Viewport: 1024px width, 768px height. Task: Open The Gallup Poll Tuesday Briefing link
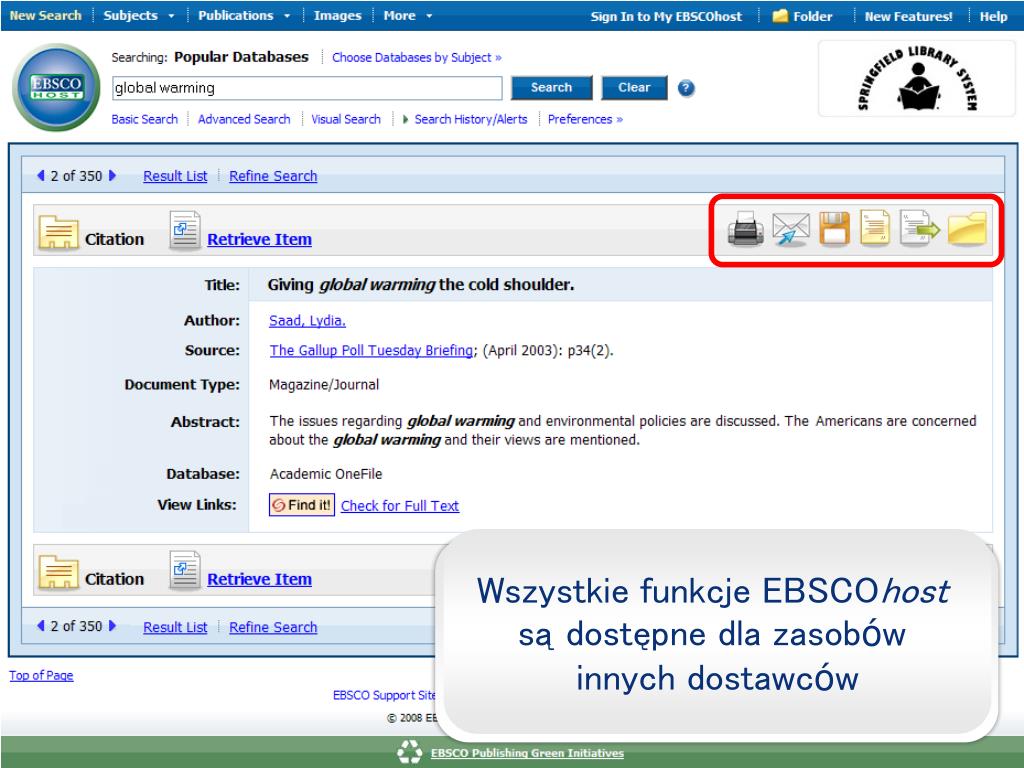coord(371,351)
